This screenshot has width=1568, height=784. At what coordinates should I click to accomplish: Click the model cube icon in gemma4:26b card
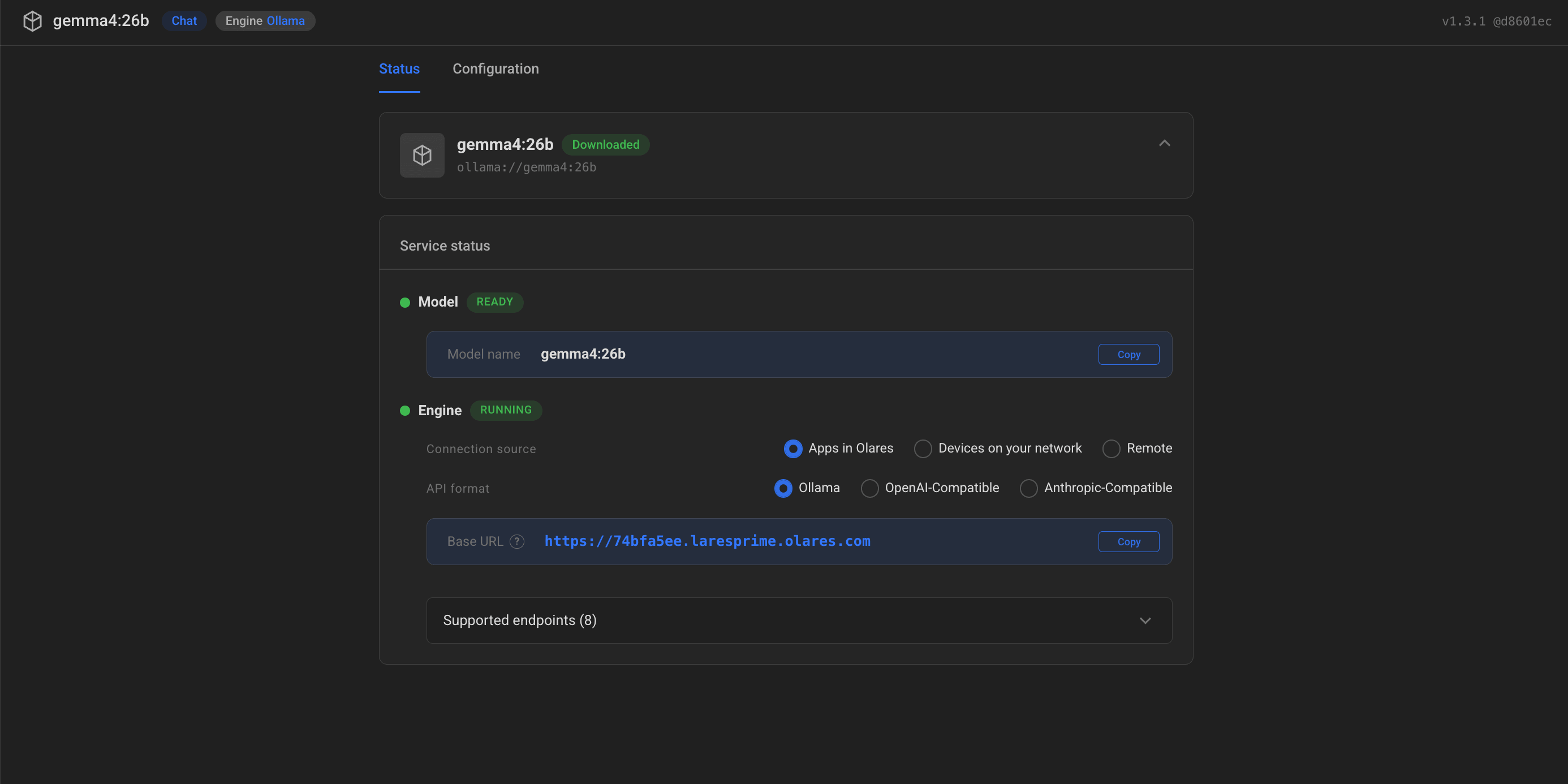[422, 155]
